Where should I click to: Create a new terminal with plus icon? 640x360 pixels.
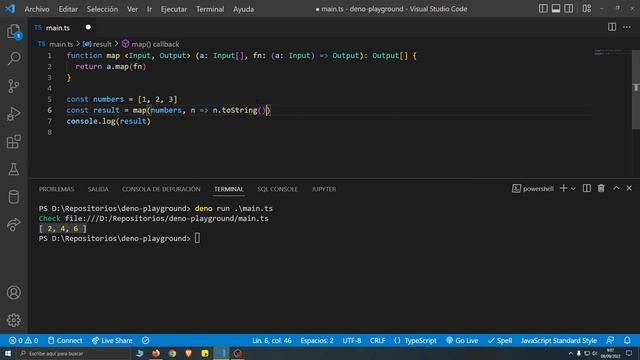coord(564,188)
